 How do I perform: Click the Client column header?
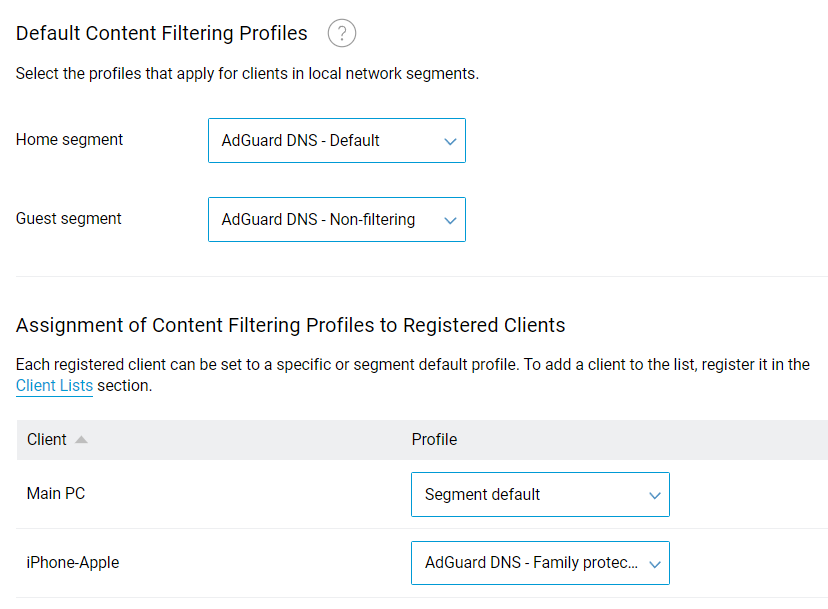tap(48, 440)
